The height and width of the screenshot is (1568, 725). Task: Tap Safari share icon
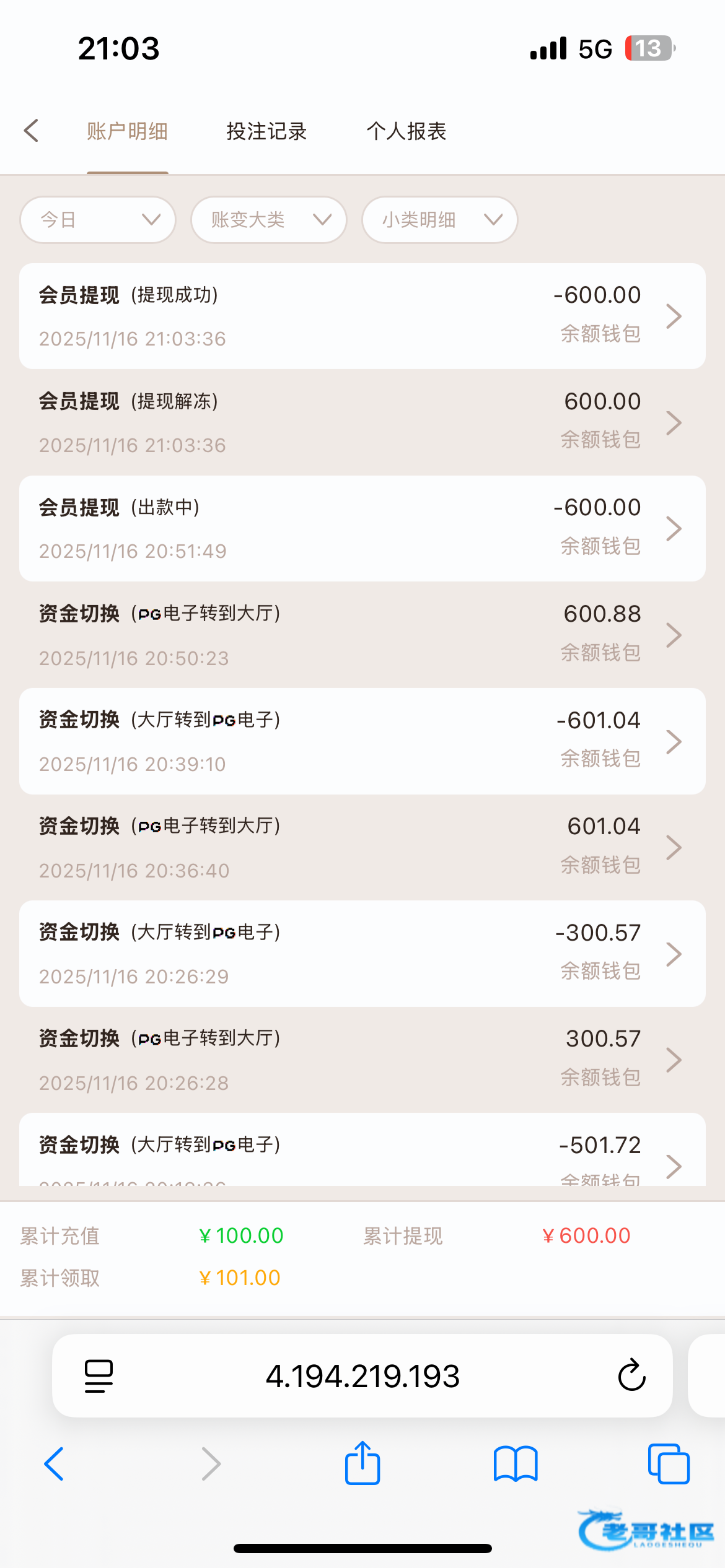362,1463
